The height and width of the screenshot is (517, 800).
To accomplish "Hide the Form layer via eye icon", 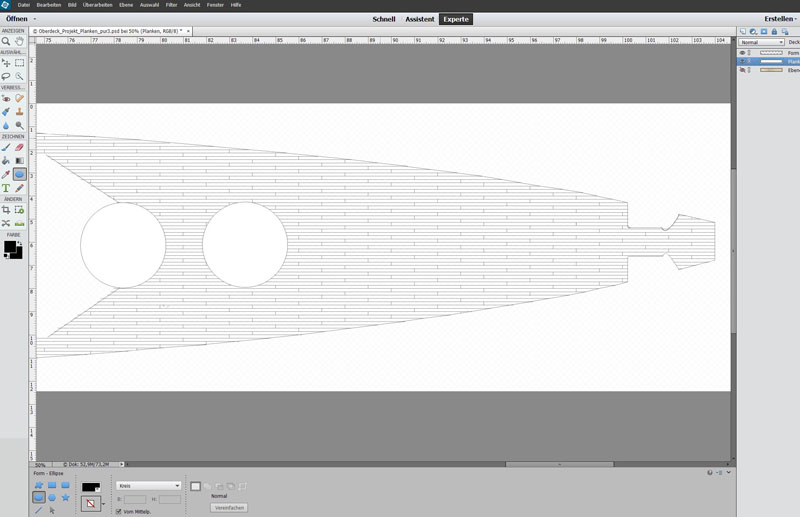I will (743, 52).
